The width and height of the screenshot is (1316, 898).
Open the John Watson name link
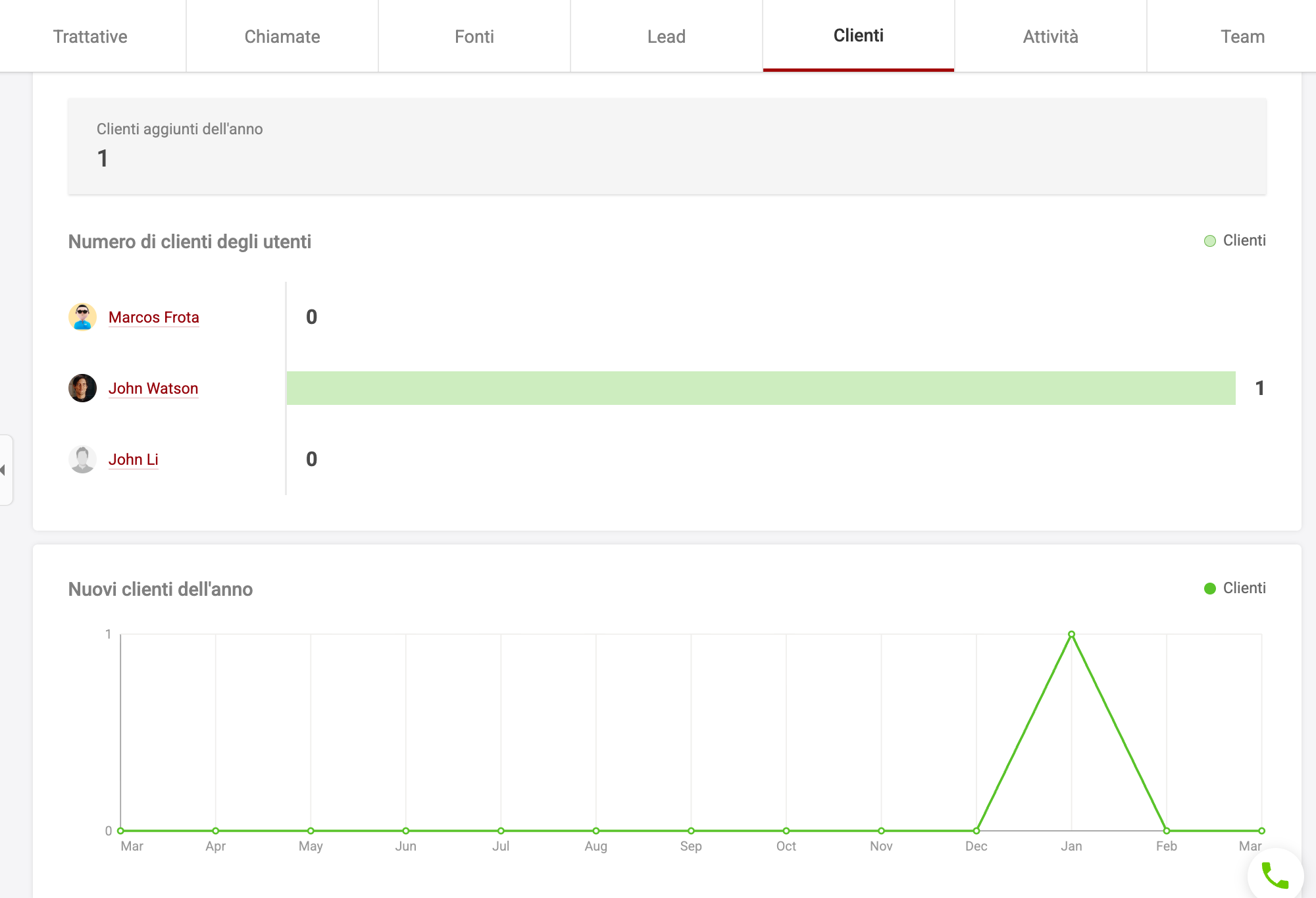coord(153,388)
